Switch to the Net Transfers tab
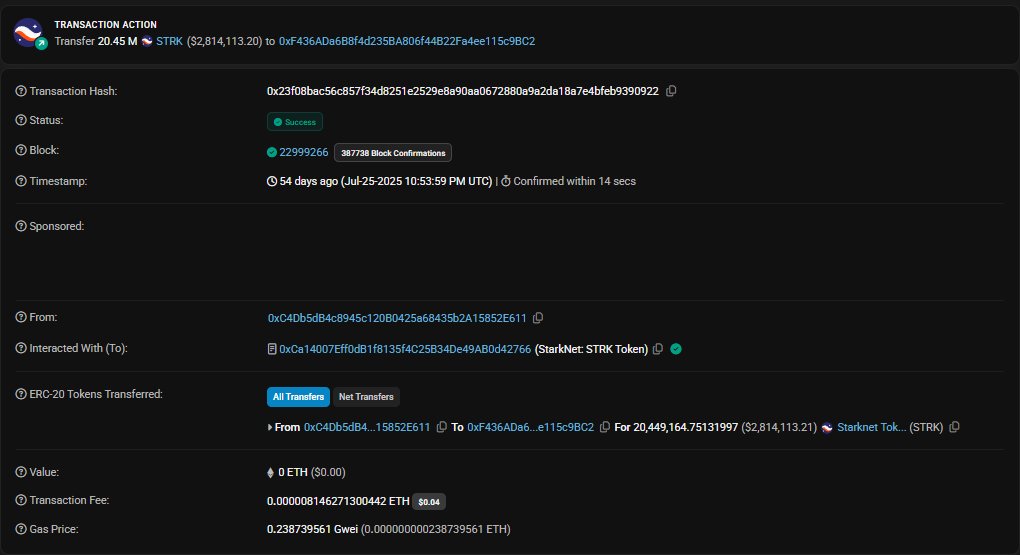This screenshot has height=555, width=1020. 366,397
